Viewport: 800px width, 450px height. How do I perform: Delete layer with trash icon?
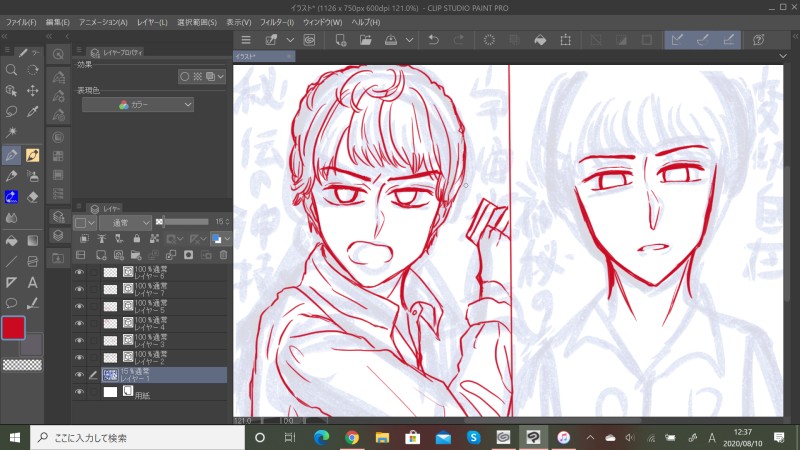[x=223, y=255]
